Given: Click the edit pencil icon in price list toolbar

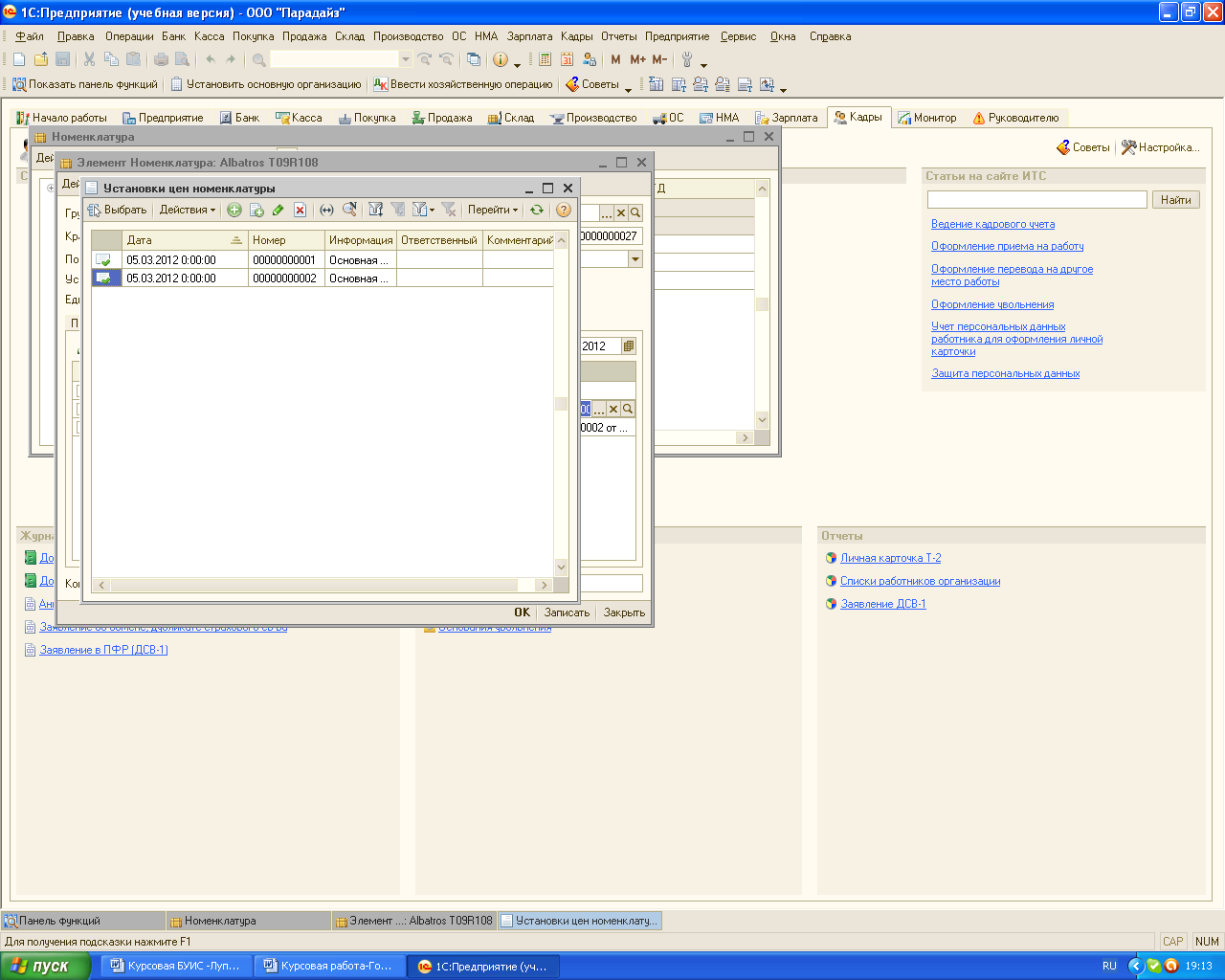Looking at the screenshot, I should (278, 211).
